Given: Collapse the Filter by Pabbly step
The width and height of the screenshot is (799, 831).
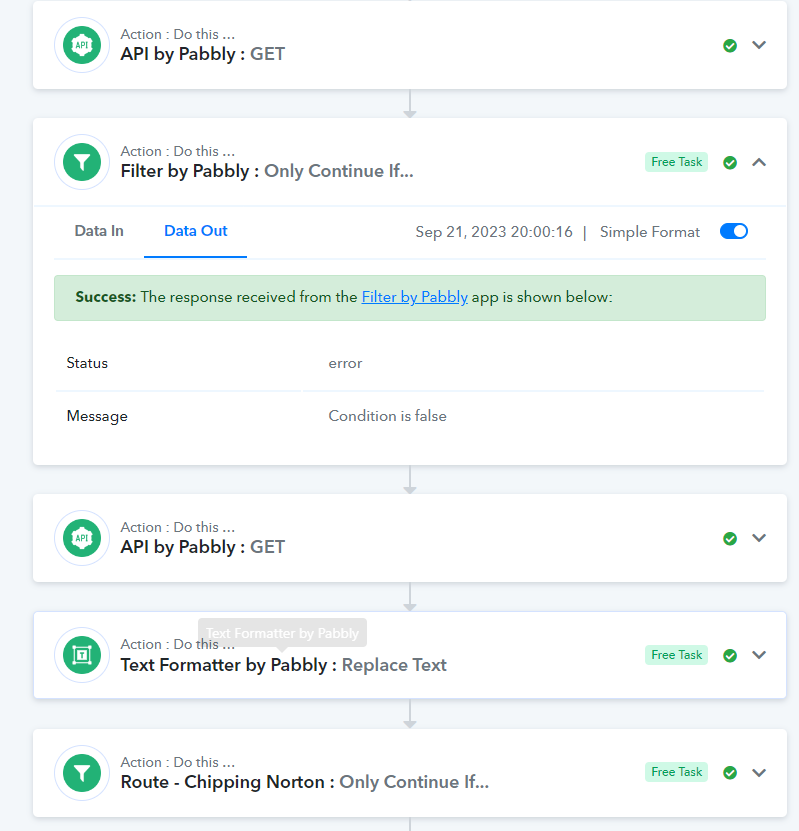Looking at the screenshot, I should (x=759, y=162).
